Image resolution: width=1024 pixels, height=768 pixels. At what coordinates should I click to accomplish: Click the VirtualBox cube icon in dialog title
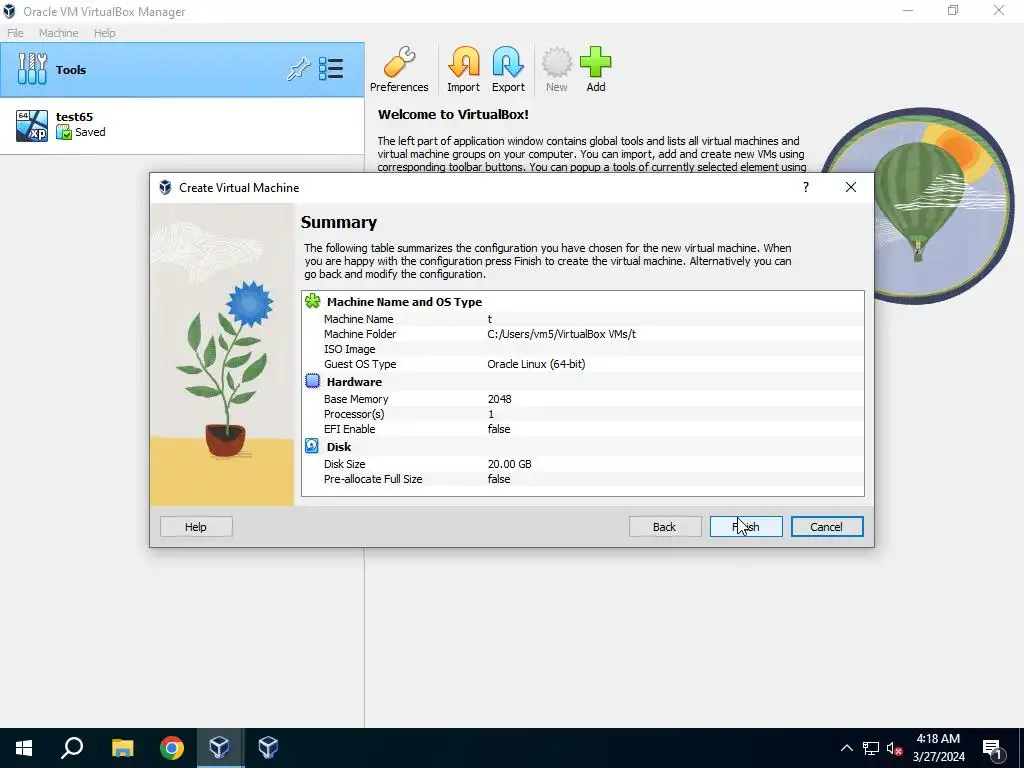click(165, 188)
